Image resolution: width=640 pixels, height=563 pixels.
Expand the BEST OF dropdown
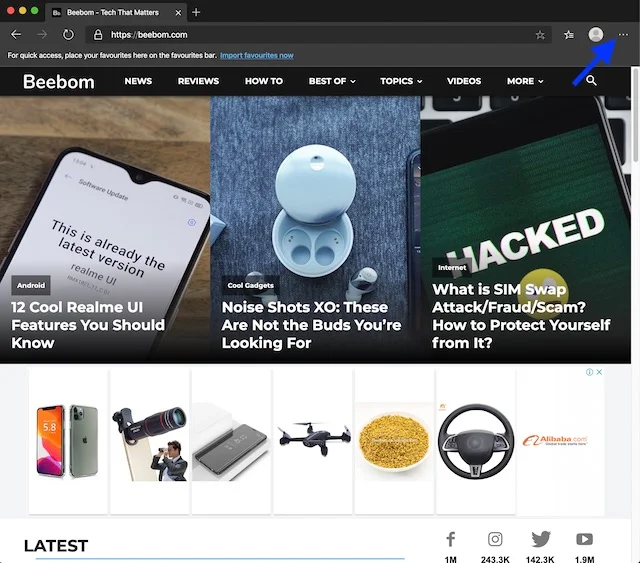tap(332, 81)
